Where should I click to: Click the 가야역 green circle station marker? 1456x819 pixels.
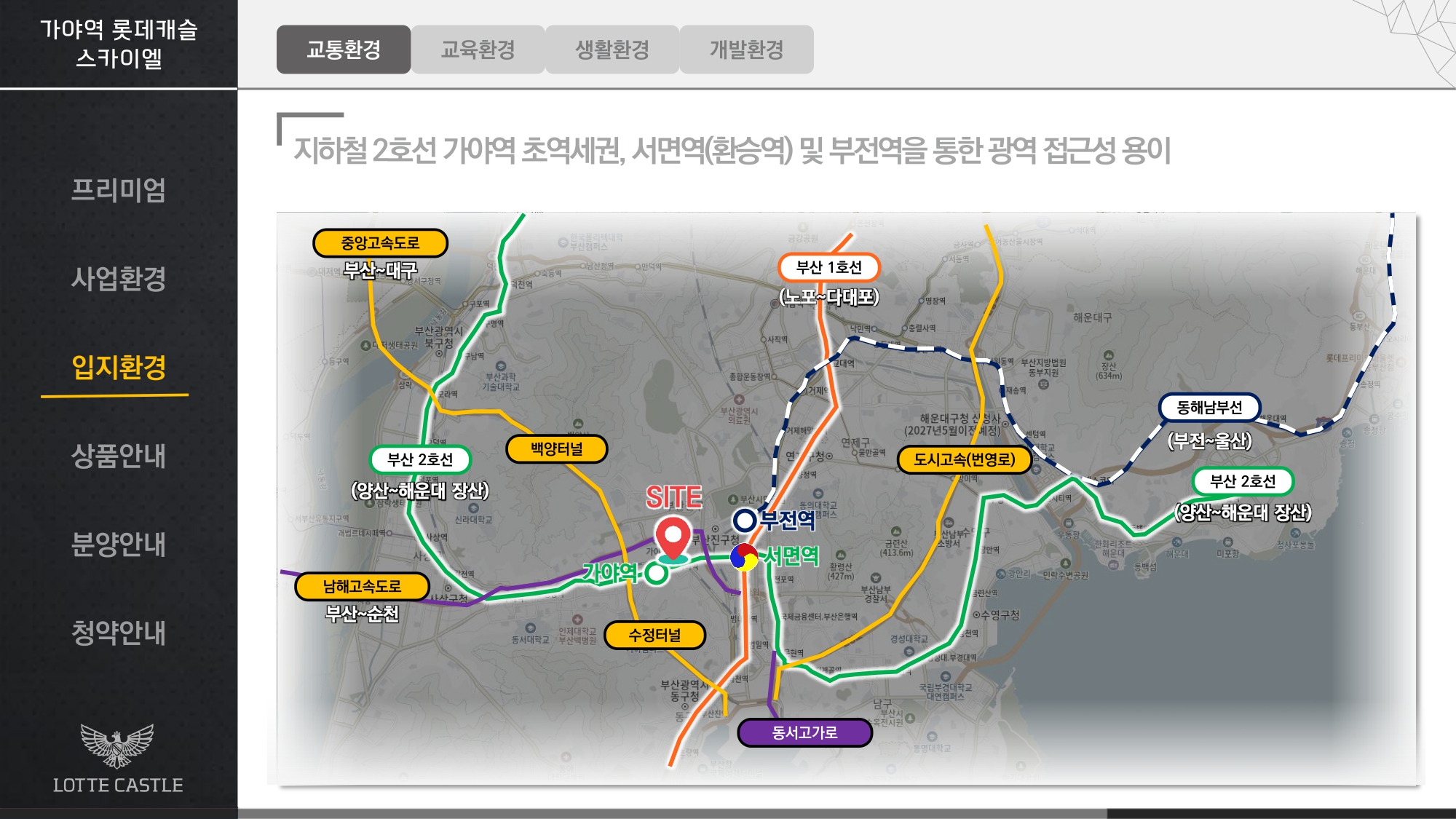(x=657, y=574)
